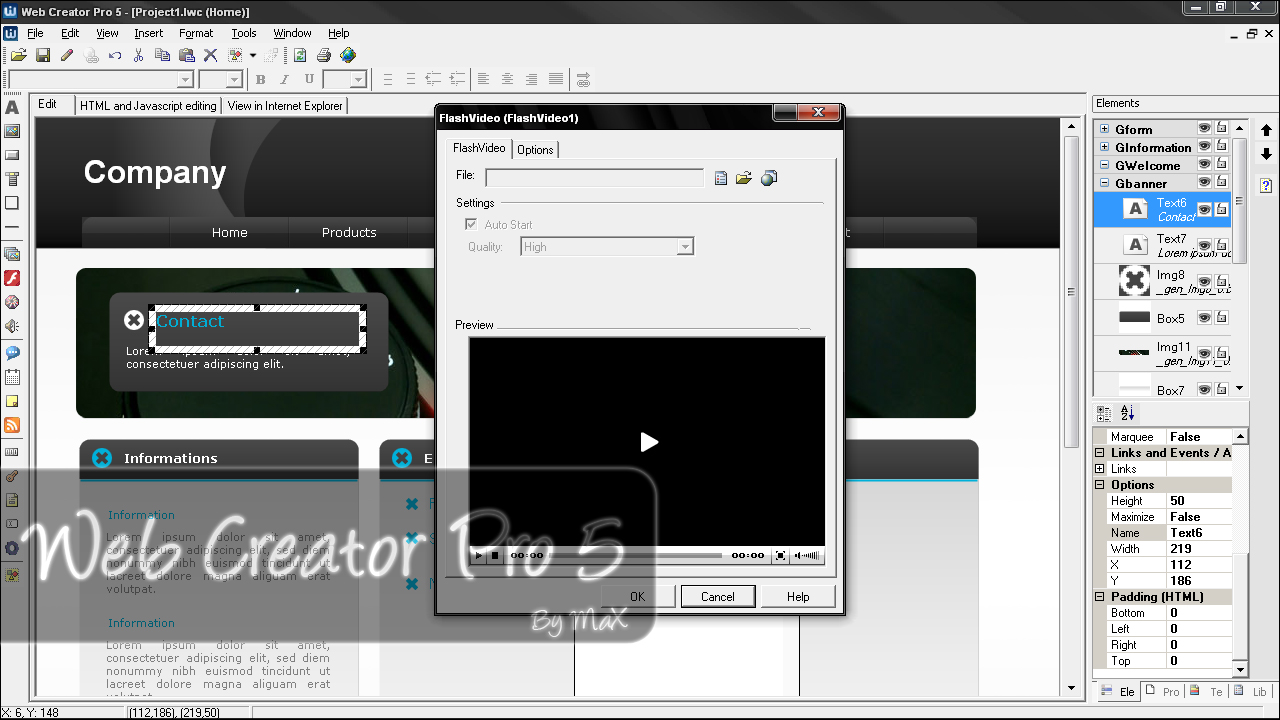Click the document icon next to the File field
The height and width of the screenshot is (720, 1280).
click(x=721, y=178)
